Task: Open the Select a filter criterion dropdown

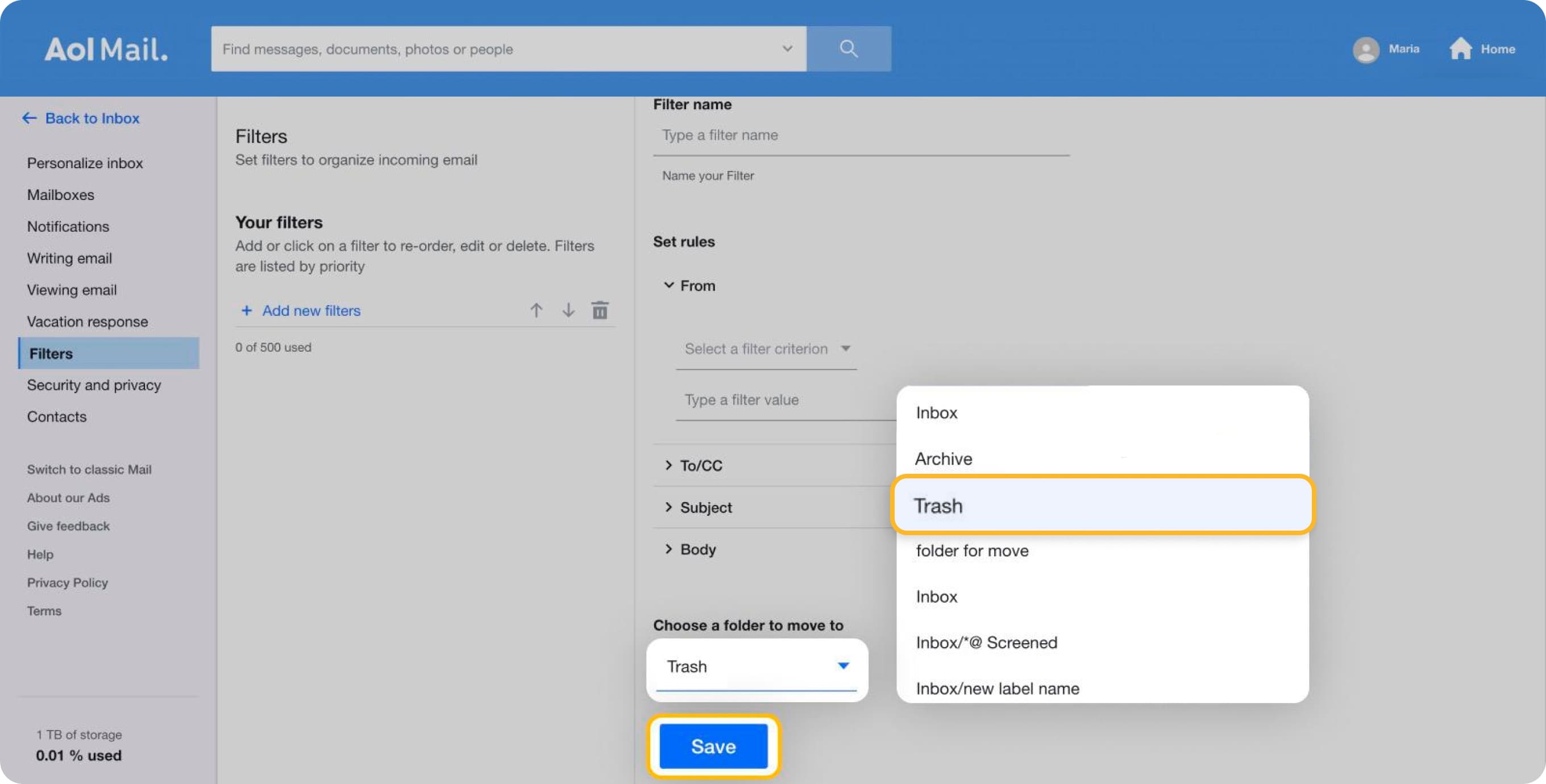Action: pyautogui.click(x=766, y=348)
